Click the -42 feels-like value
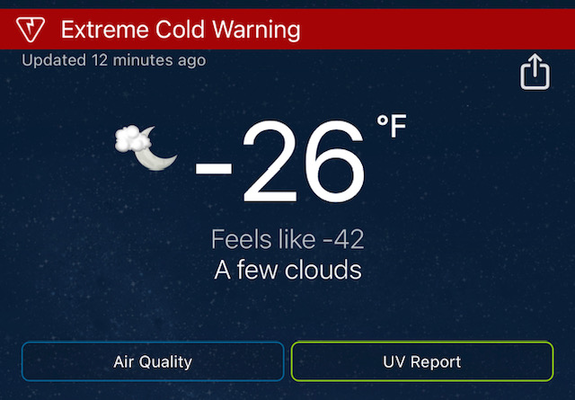 (x=344, y=239)
